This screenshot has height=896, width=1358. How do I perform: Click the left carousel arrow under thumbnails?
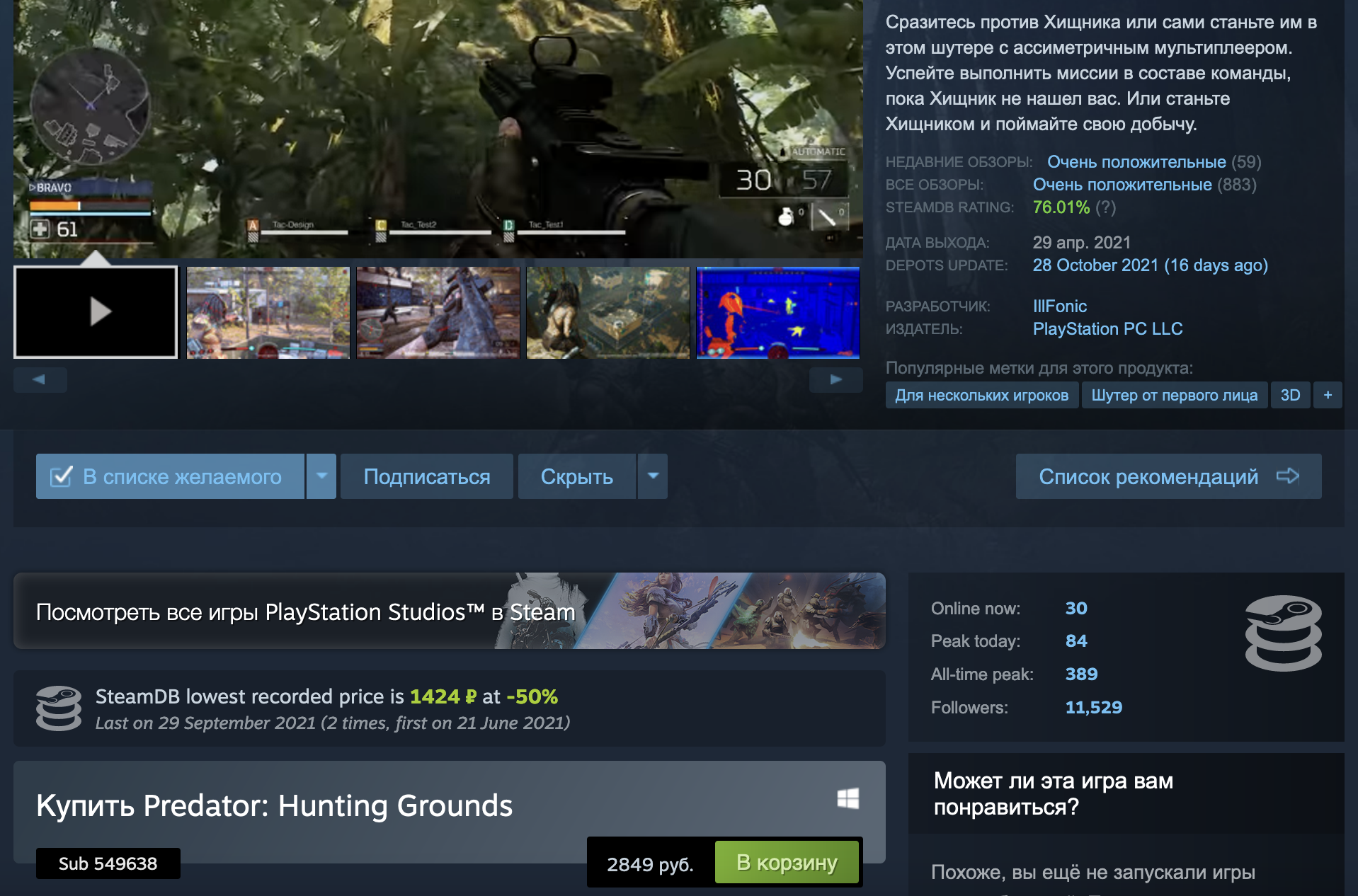point(40,379)
